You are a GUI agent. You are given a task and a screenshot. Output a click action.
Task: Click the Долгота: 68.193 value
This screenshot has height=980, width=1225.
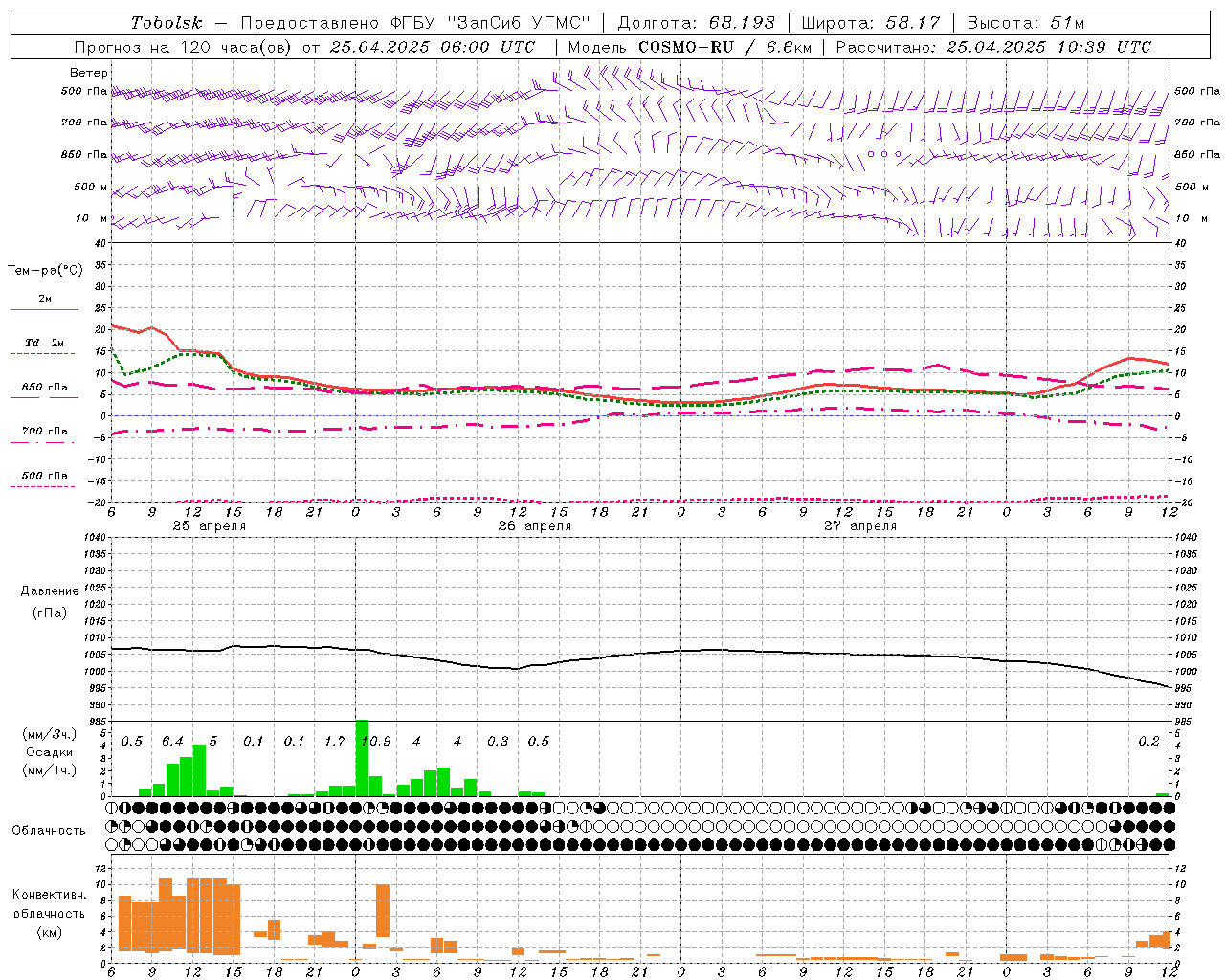tap(696, 23)
